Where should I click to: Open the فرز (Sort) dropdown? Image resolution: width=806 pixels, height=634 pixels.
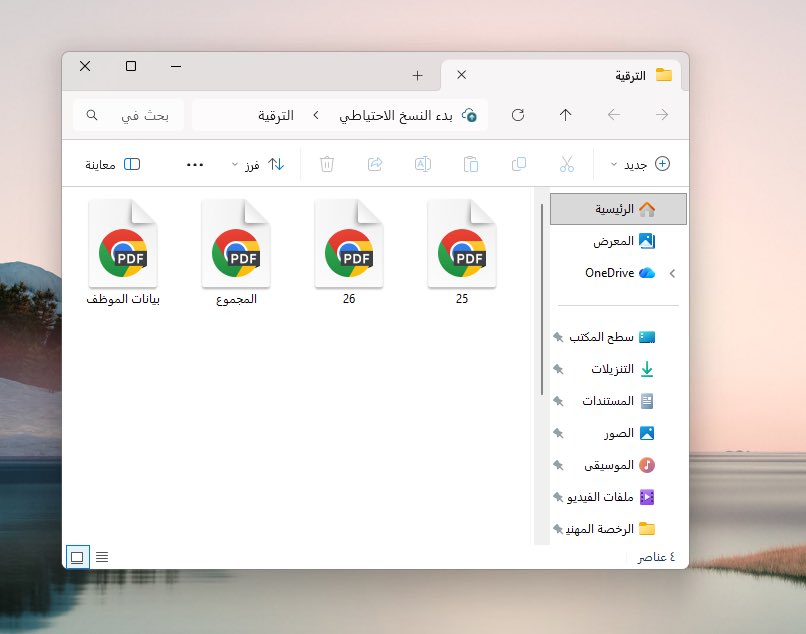[258, 165]
